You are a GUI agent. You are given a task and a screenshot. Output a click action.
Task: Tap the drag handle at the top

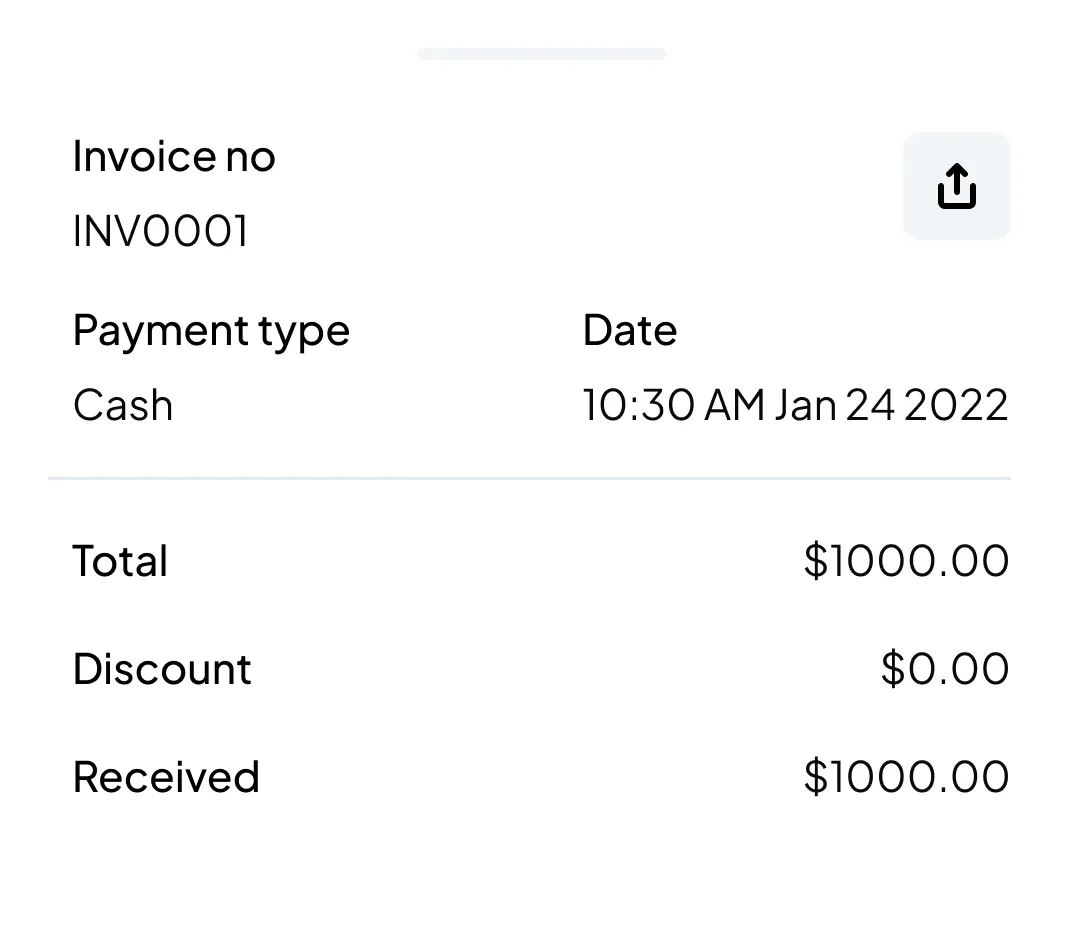(541, 53)
